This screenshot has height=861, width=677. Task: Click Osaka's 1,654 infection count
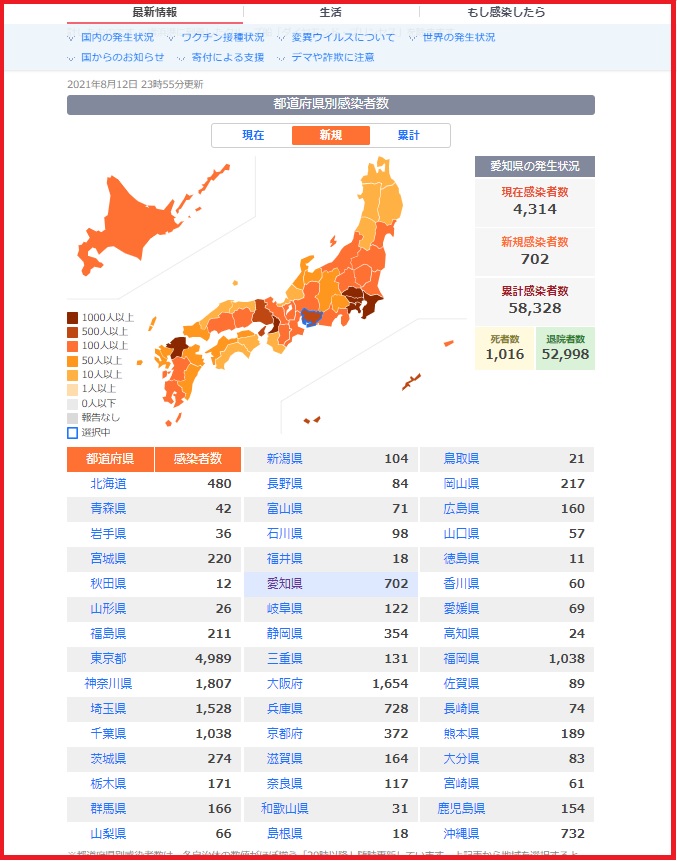point(390,684)
